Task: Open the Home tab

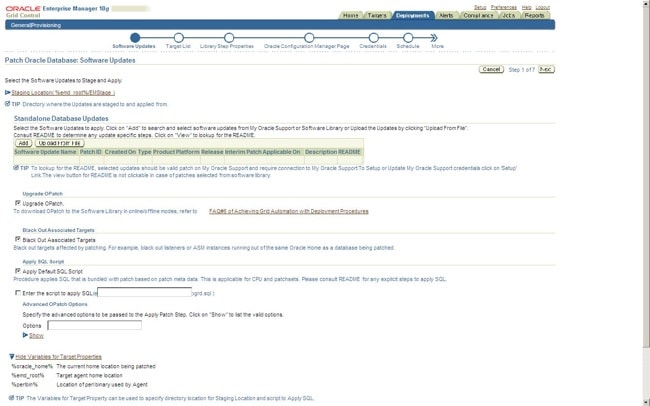Action: [351, 15]
